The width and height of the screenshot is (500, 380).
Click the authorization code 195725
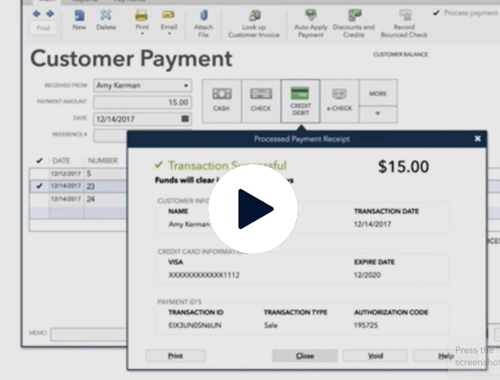click(366, 325)
